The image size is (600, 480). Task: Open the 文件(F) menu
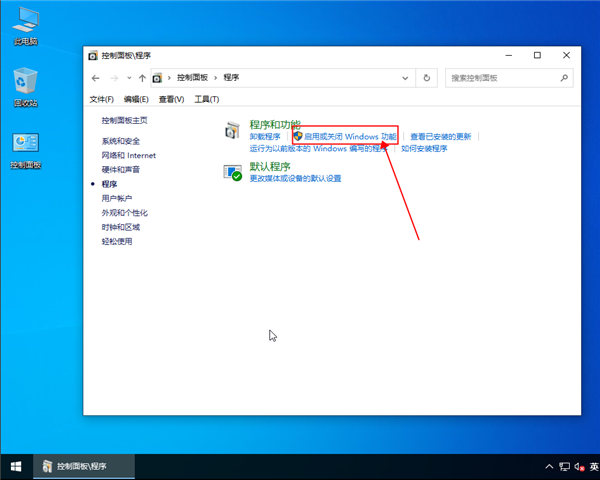[x=102, y=99]
